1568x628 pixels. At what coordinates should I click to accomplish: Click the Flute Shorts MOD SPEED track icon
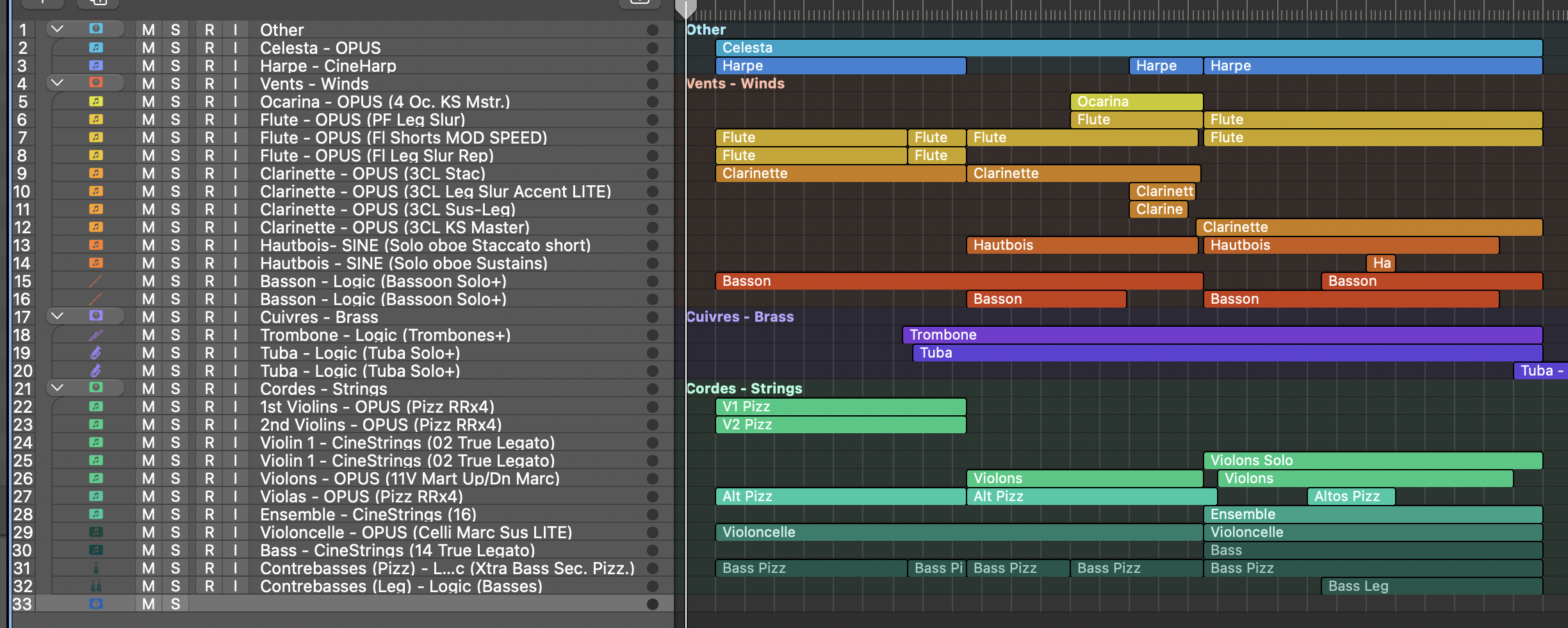[95, 137]
